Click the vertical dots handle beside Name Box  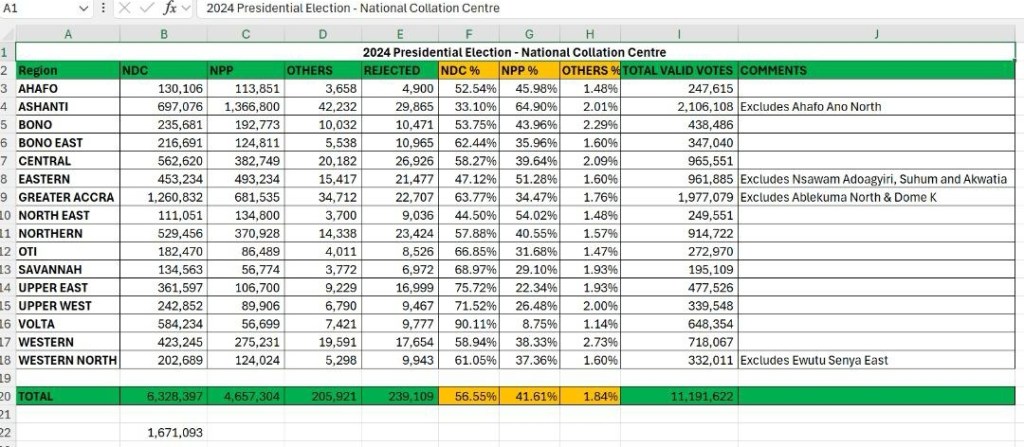click(x=104, y=8)
